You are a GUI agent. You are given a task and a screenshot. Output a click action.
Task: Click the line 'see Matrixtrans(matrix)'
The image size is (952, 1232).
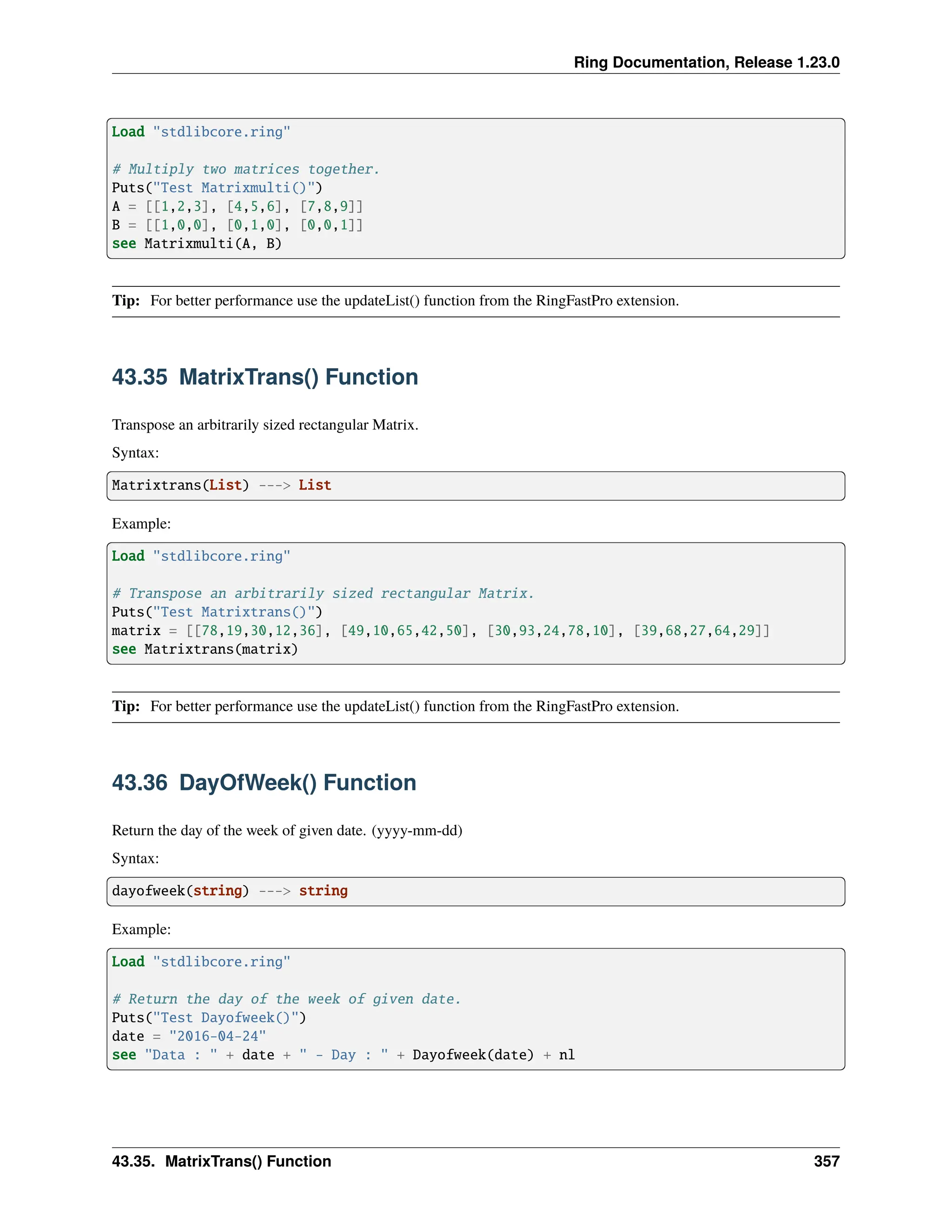pos(205,649)
